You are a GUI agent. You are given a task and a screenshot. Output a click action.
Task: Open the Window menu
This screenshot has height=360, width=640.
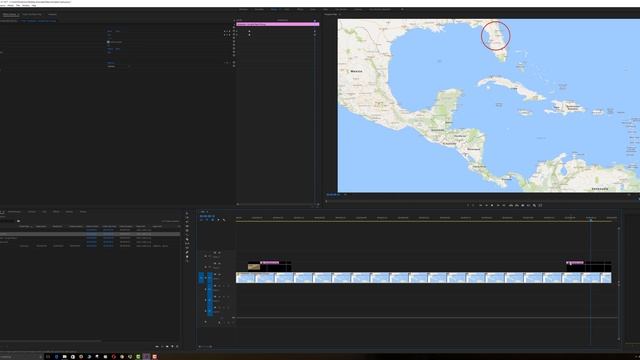click(x=26, y=5)
